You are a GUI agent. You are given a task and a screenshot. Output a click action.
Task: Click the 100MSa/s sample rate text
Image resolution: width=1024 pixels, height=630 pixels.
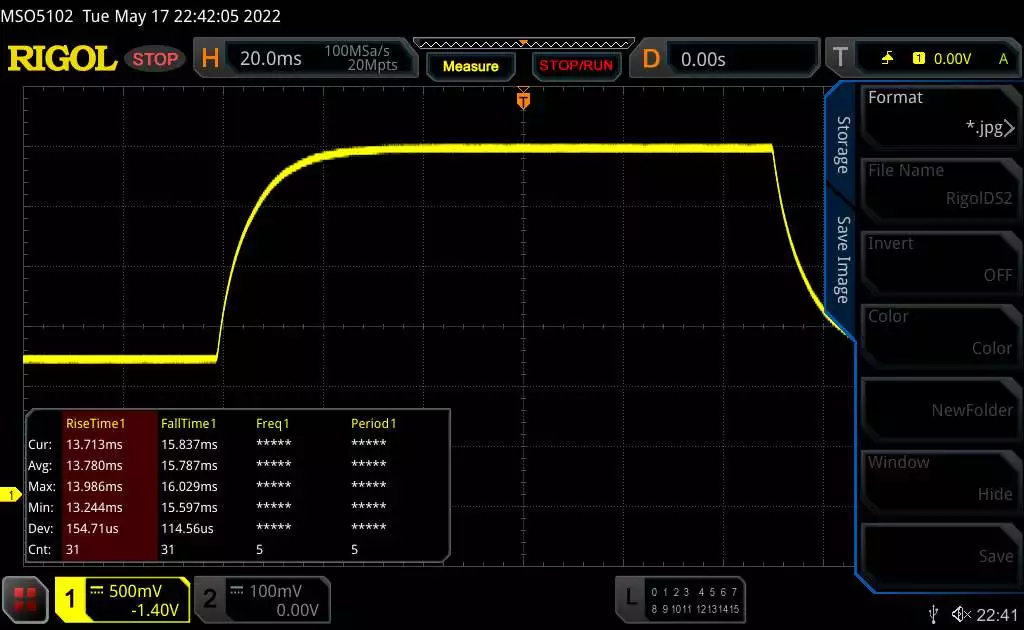(357, 51)
